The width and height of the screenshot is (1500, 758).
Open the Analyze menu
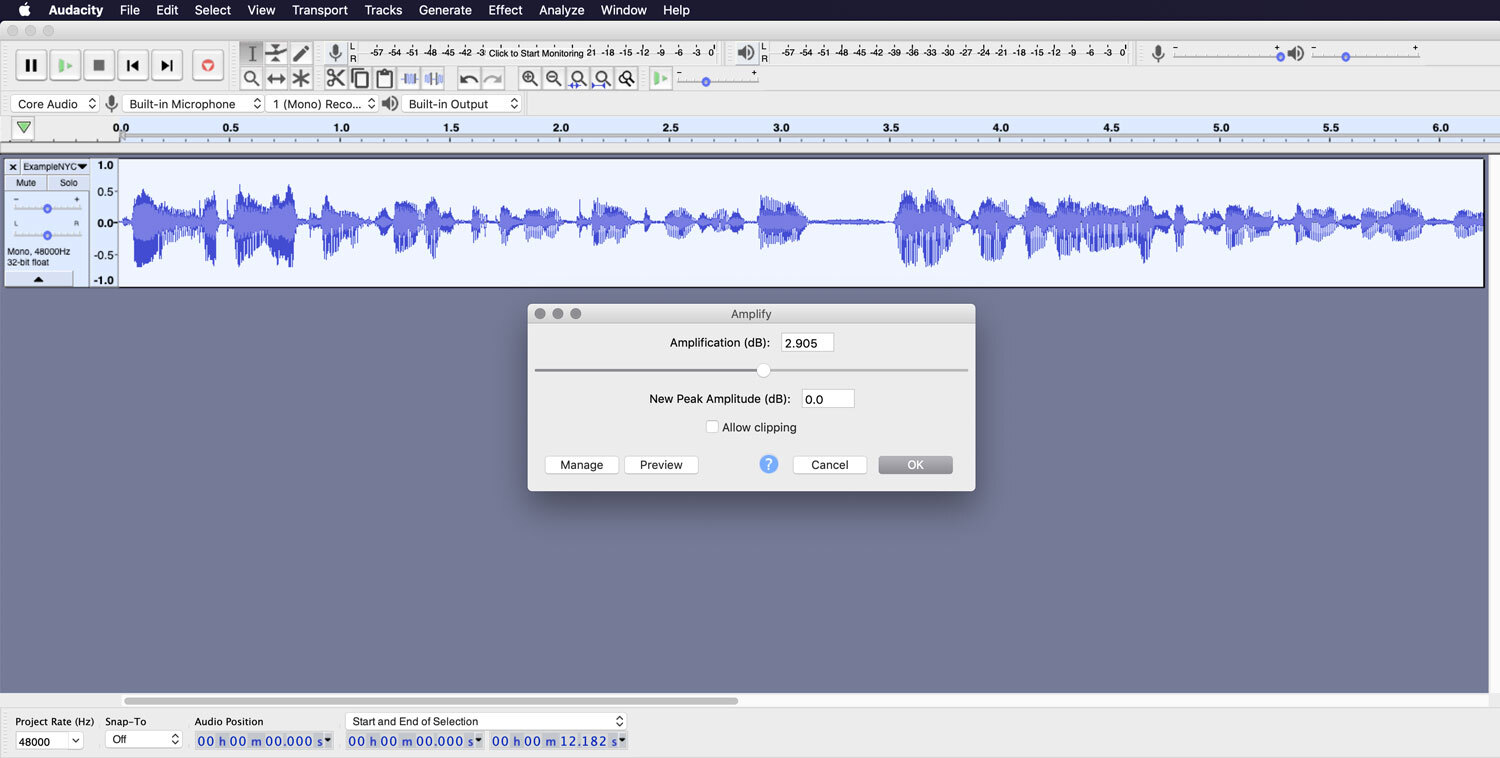click(562, 10)
